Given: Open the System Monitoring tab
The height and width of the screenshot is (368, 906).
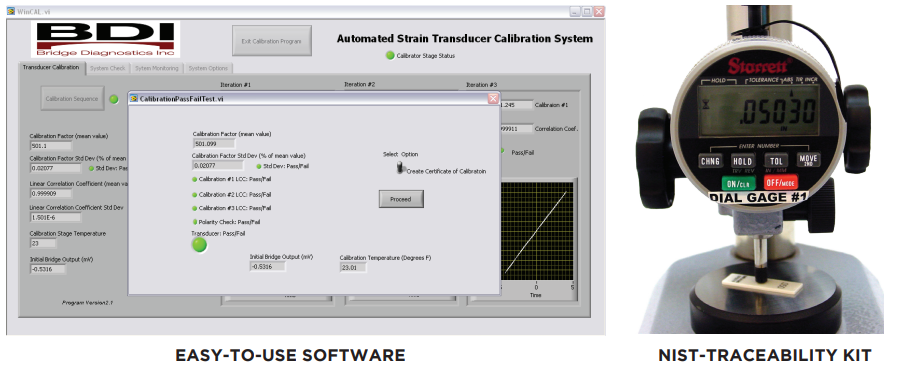Looking at the screenshot, I should pyautogui.click(x=156, y=68).
